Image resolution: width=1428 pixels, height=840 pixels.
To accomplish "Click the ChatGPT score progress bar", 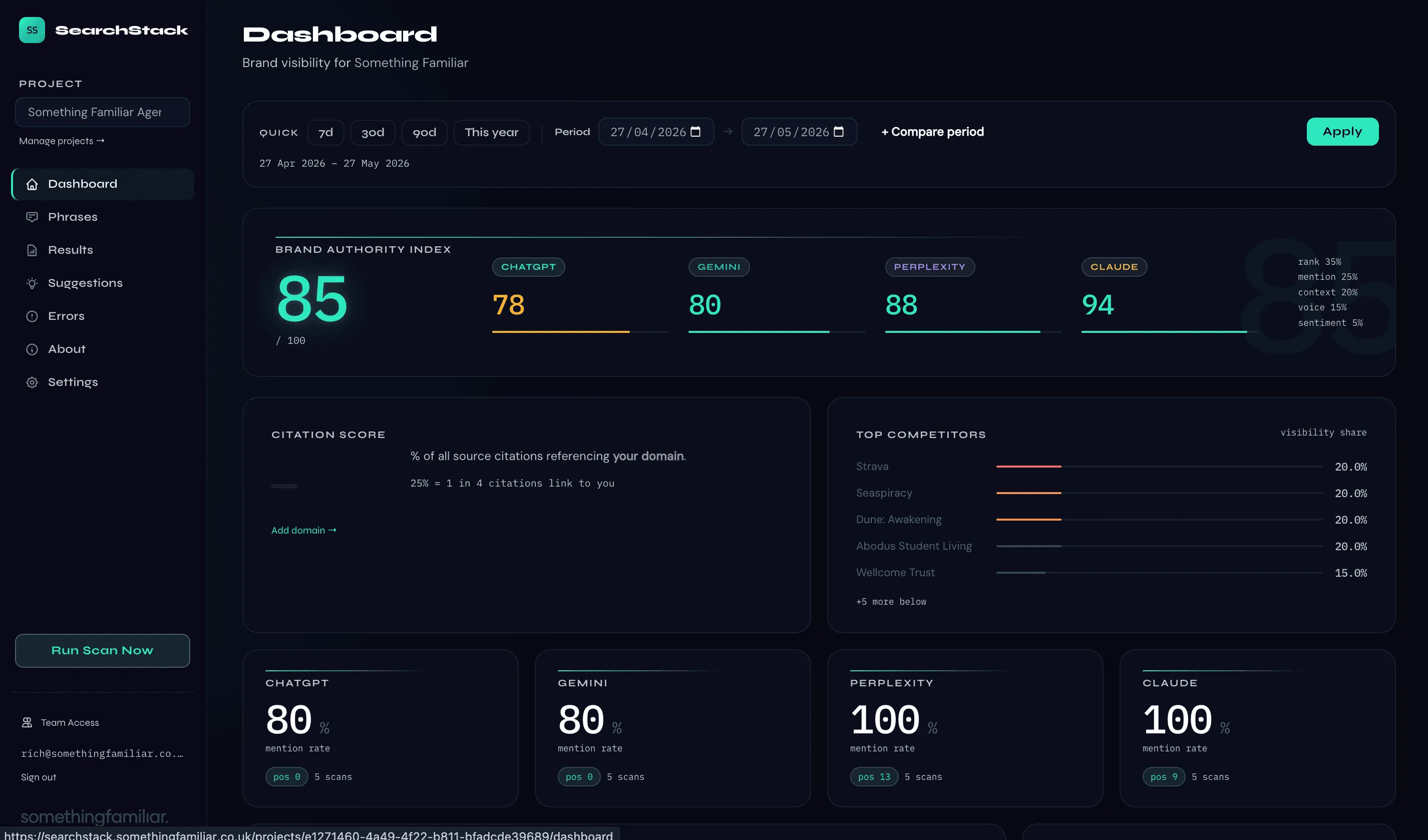I will pos(580,331).
